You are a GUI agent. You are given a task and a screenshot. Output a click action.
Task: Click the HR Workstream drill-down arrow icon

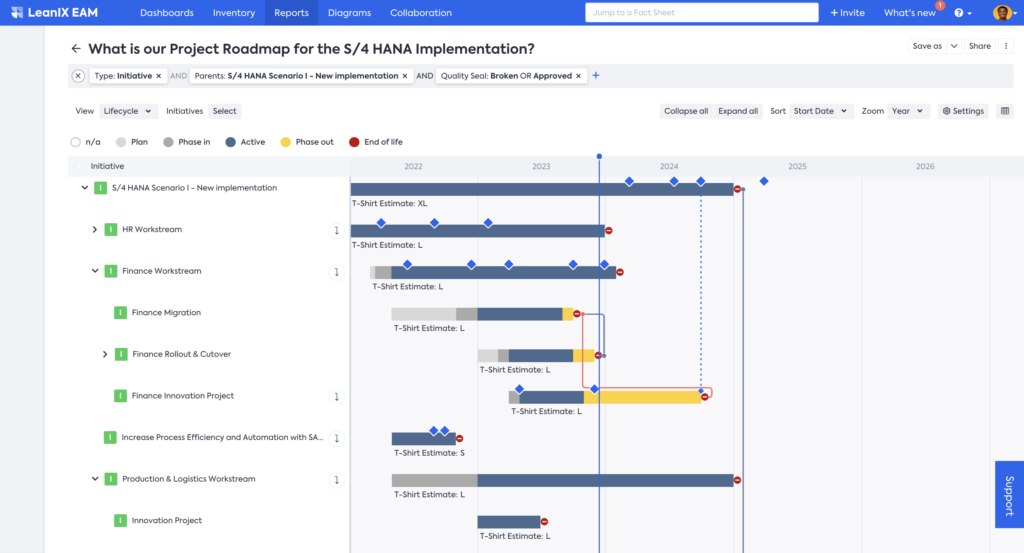pyautogui.click(x=337, y=230)
